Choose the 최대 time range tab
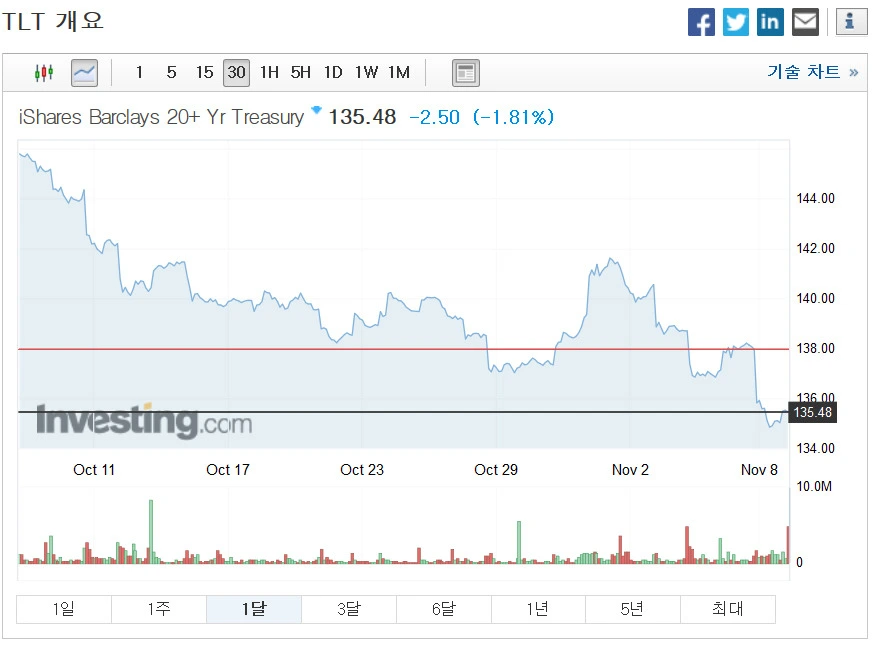884x651 pixels. click(728, 609)
